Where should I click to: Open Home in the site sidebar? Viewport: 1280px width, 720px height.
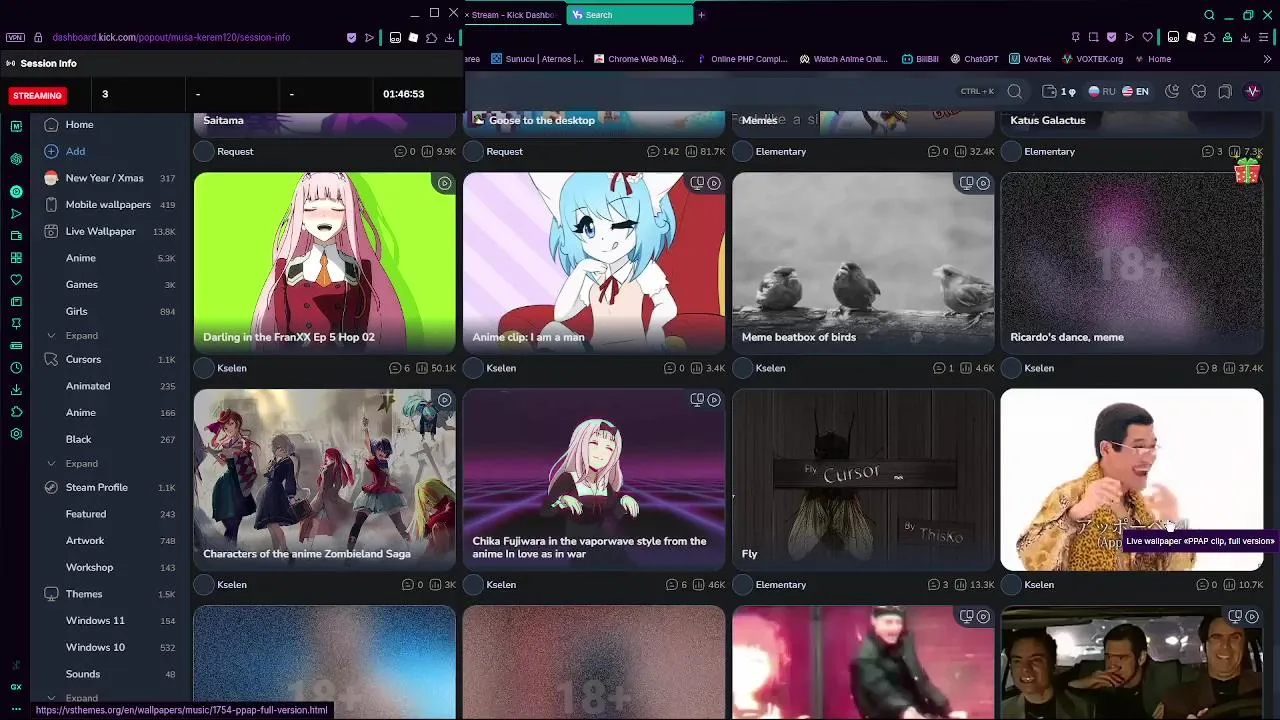point(79,125)
